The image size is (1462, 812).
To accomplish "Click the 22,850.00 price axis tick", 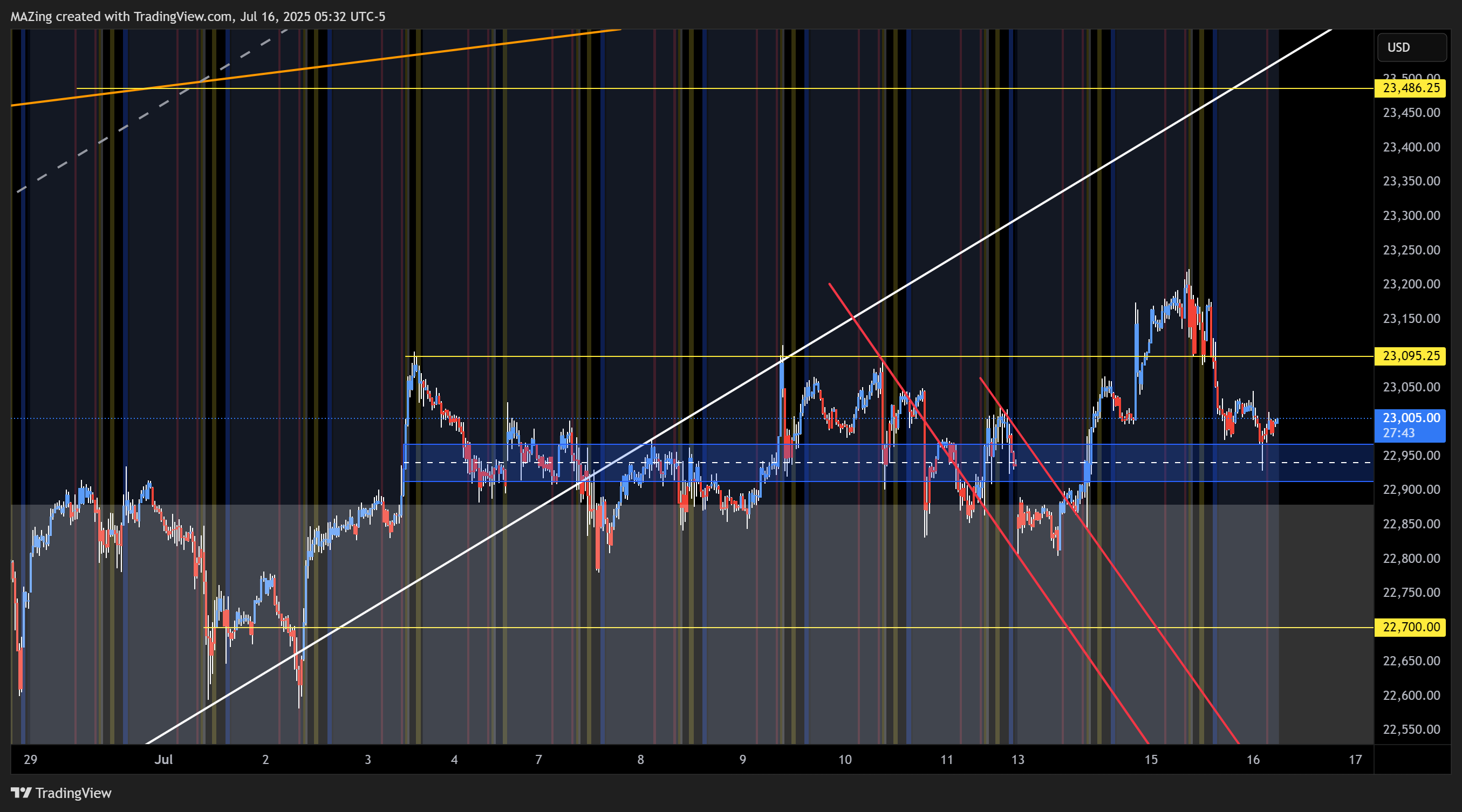I will 1411,524.
